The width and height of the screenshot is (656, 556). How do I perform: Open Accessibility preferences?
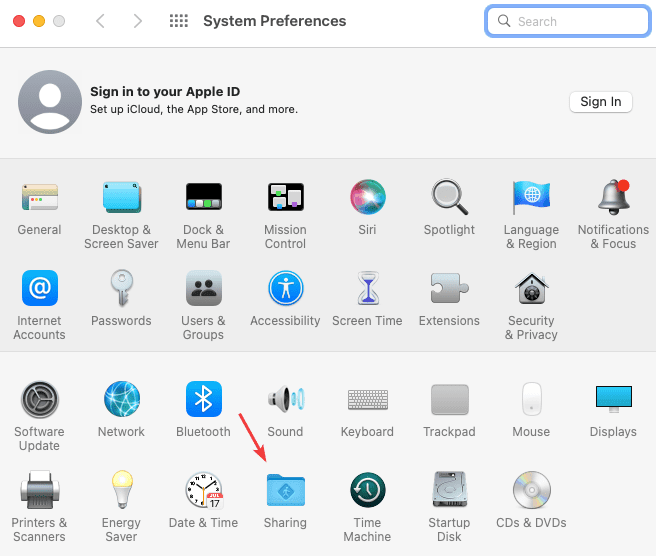(285, 290)
